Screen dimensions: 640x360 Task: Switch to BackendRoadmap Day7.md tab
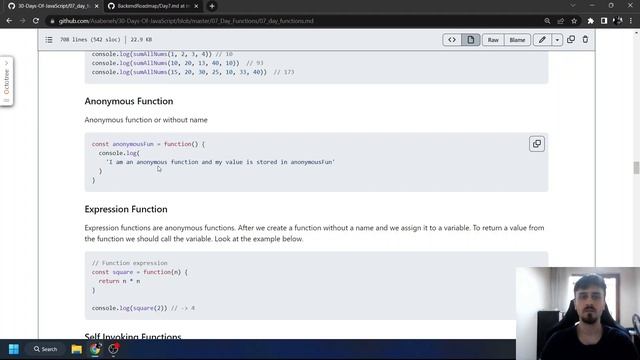(152, 6)
